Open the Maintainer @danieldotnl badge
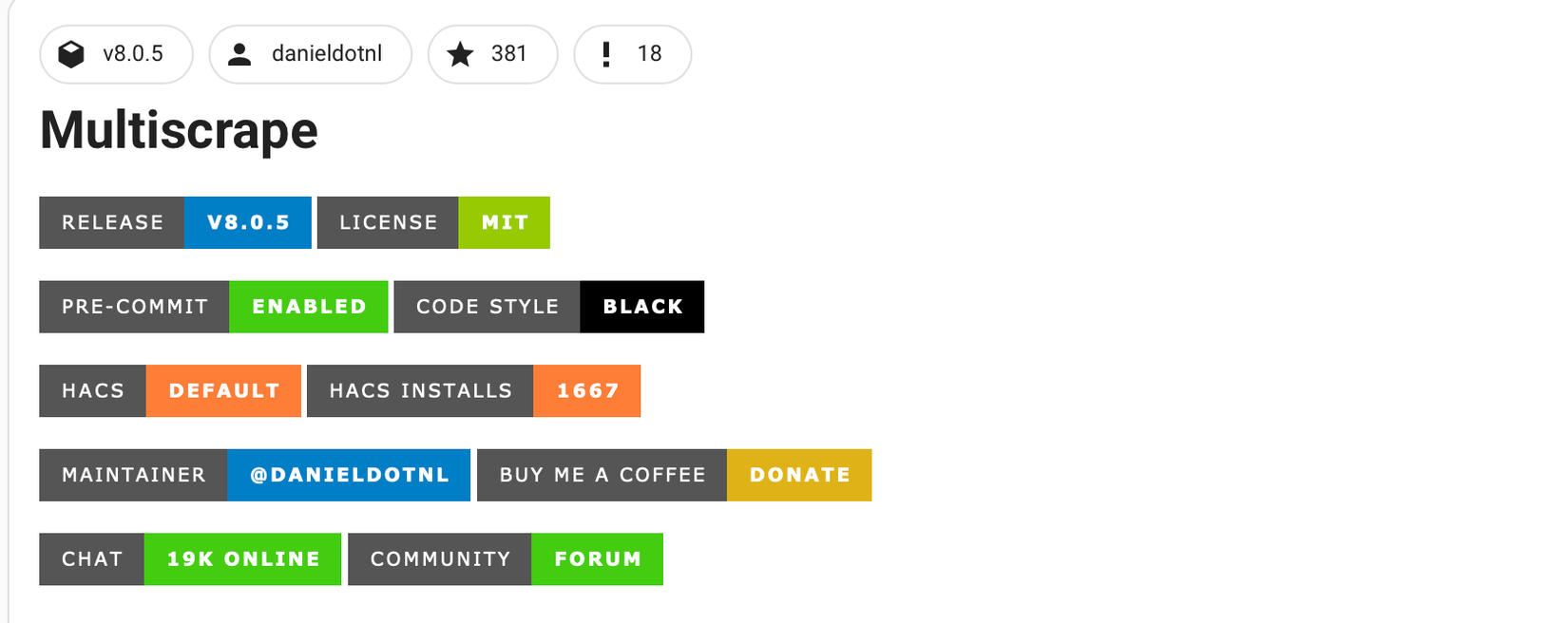The height and width of the screenshot is (623, 1568). click(254, 475)
